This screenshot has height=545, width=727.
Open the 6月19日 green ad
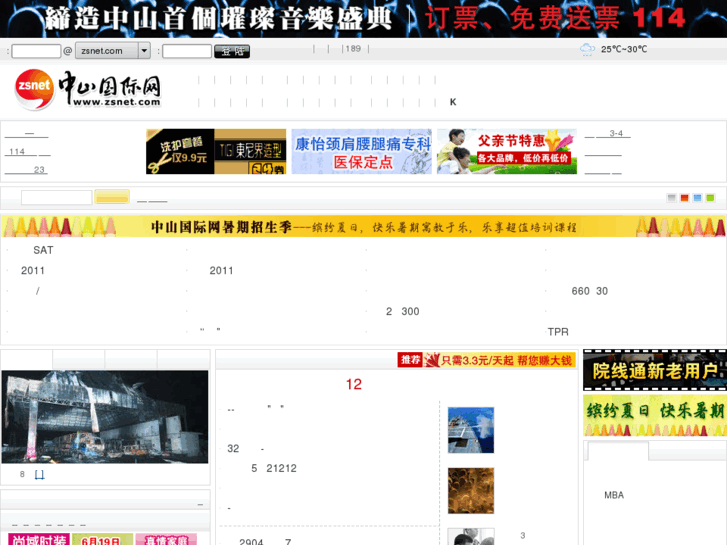[102, 539]
